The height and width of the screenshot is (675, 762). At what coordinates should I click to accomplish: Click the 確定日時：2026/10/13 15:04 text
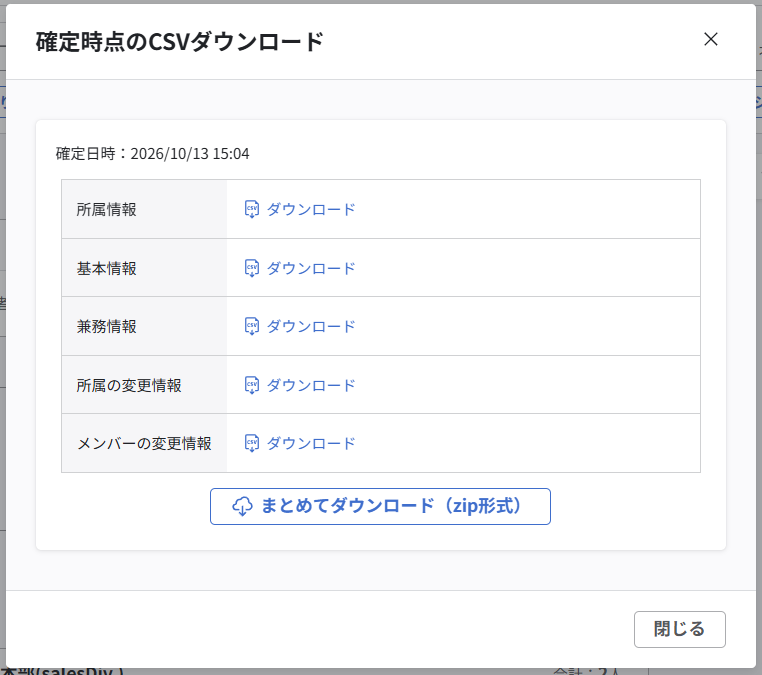click(x=153, y=154)
